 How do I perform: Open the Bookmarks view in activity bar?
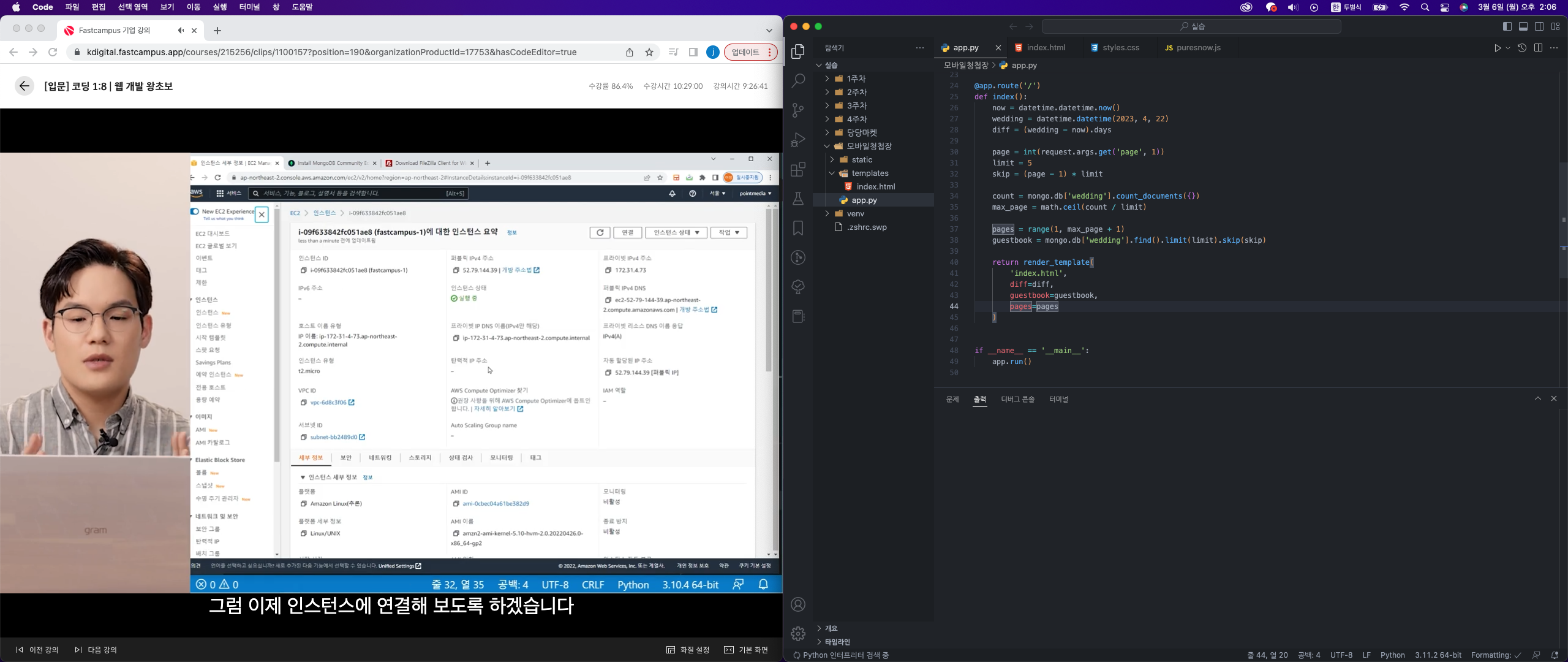click(x=797, y=228)
